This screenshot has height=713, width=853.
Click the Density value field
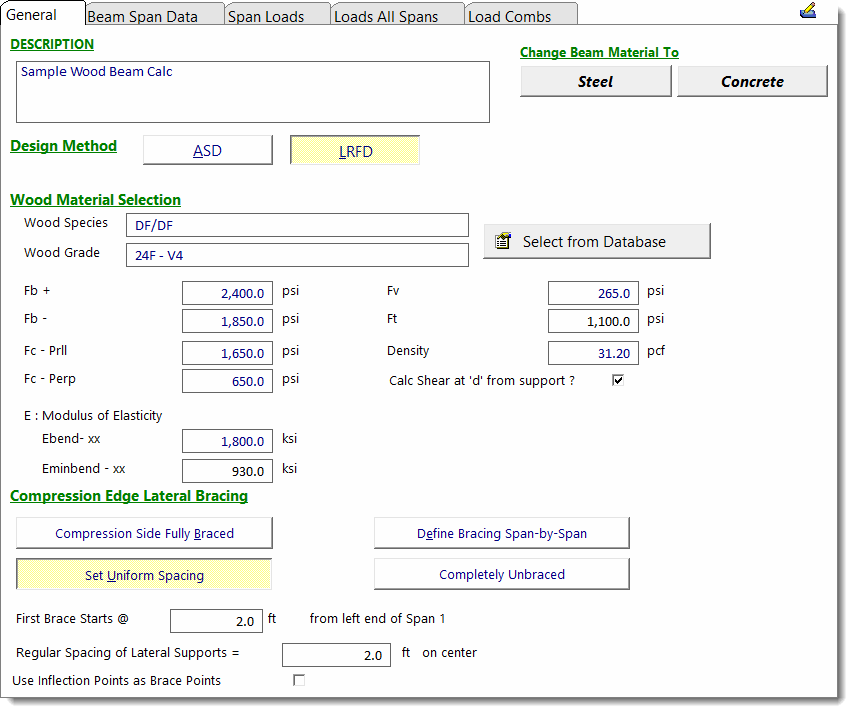point(593,353)
